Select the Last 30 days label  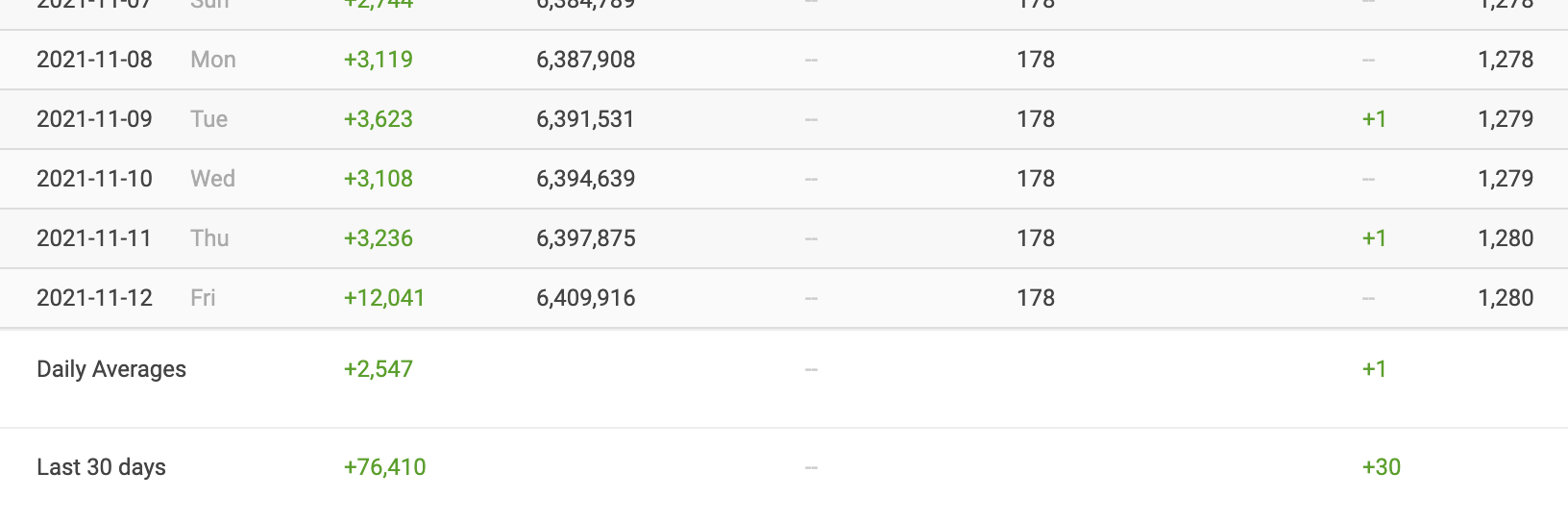click(x=101, y=467)
